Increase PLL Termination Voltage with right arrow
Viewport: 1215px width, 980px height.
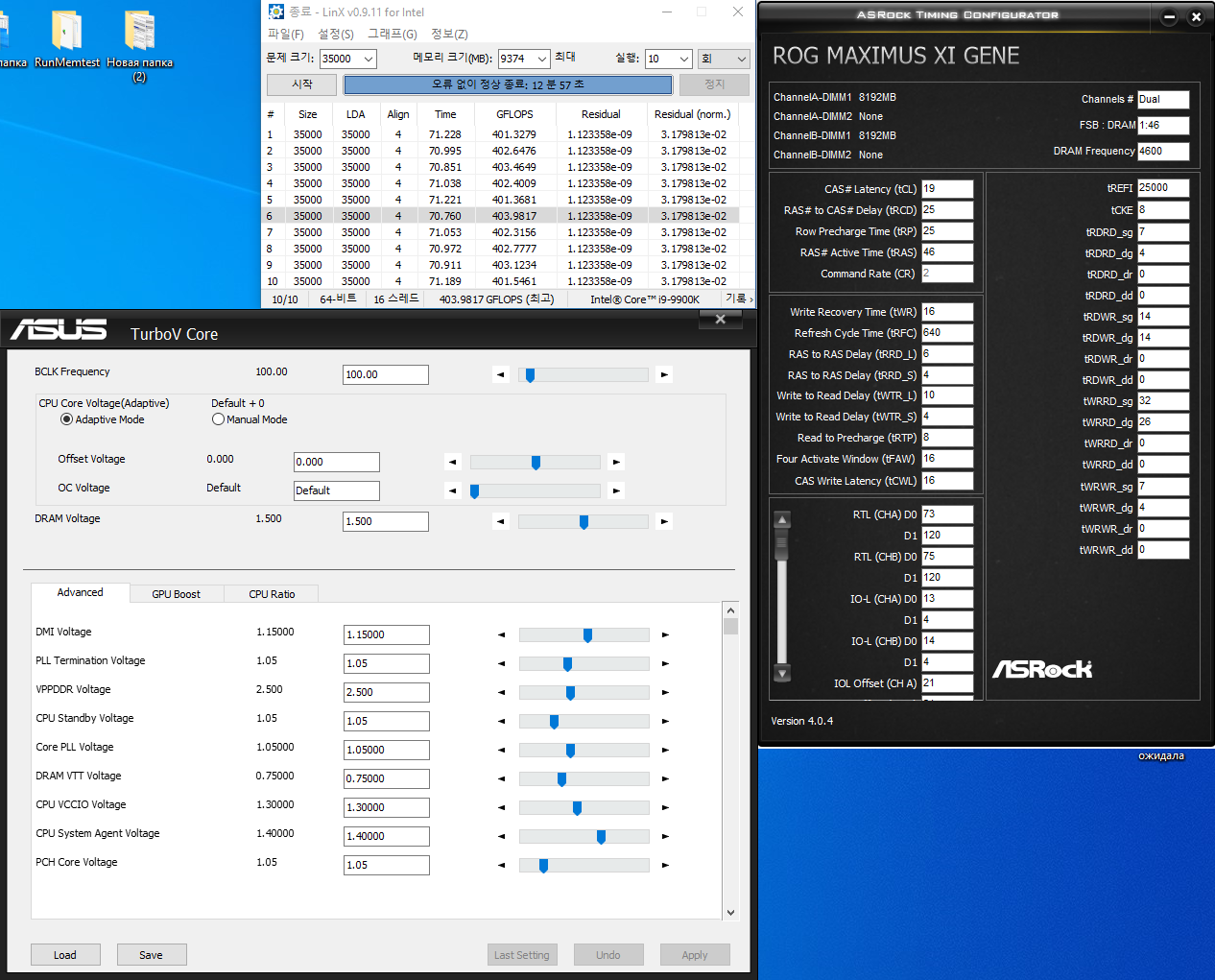tap(665, 663)
